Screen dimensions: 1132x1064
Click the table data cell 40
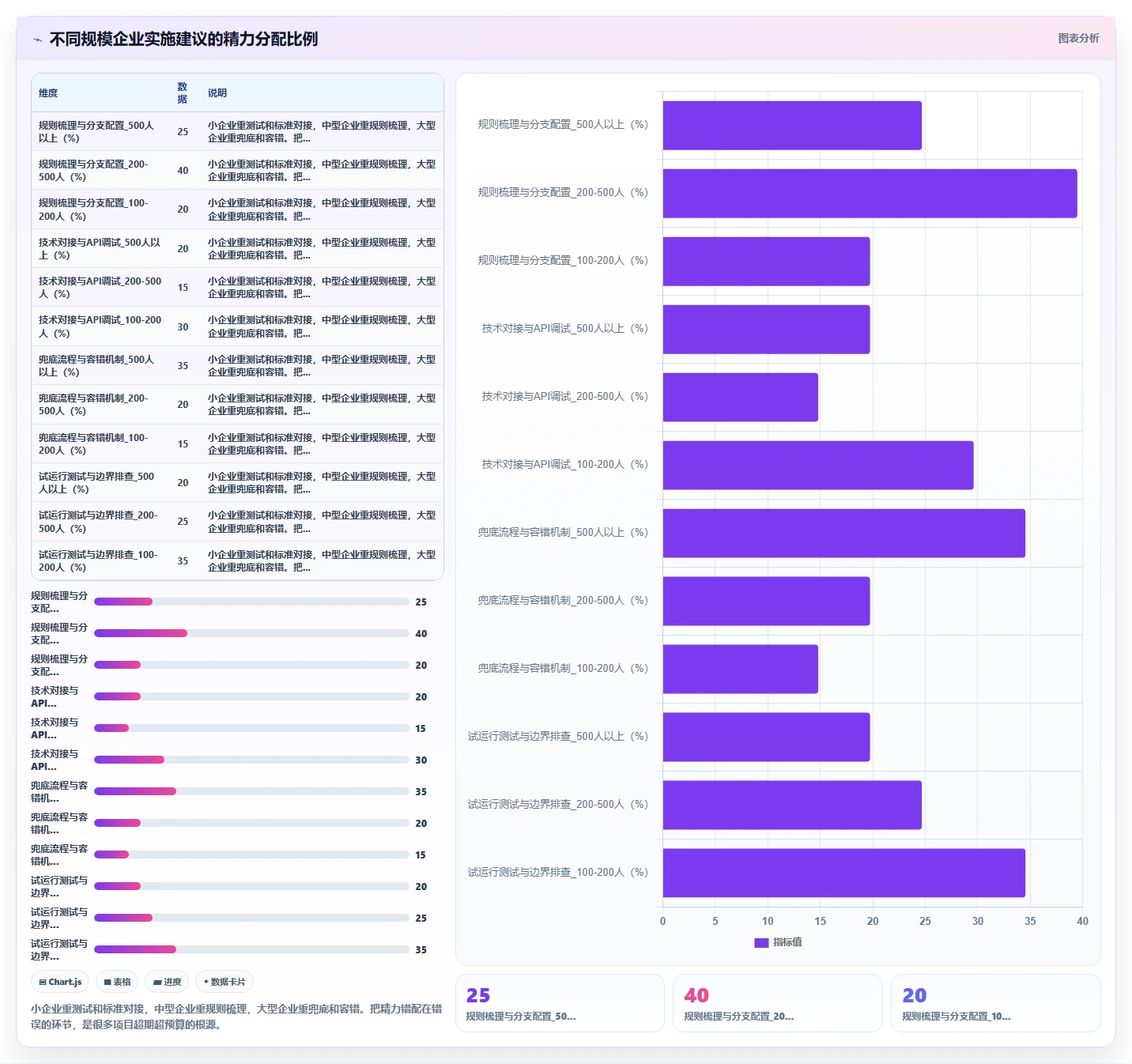[183, 170]
